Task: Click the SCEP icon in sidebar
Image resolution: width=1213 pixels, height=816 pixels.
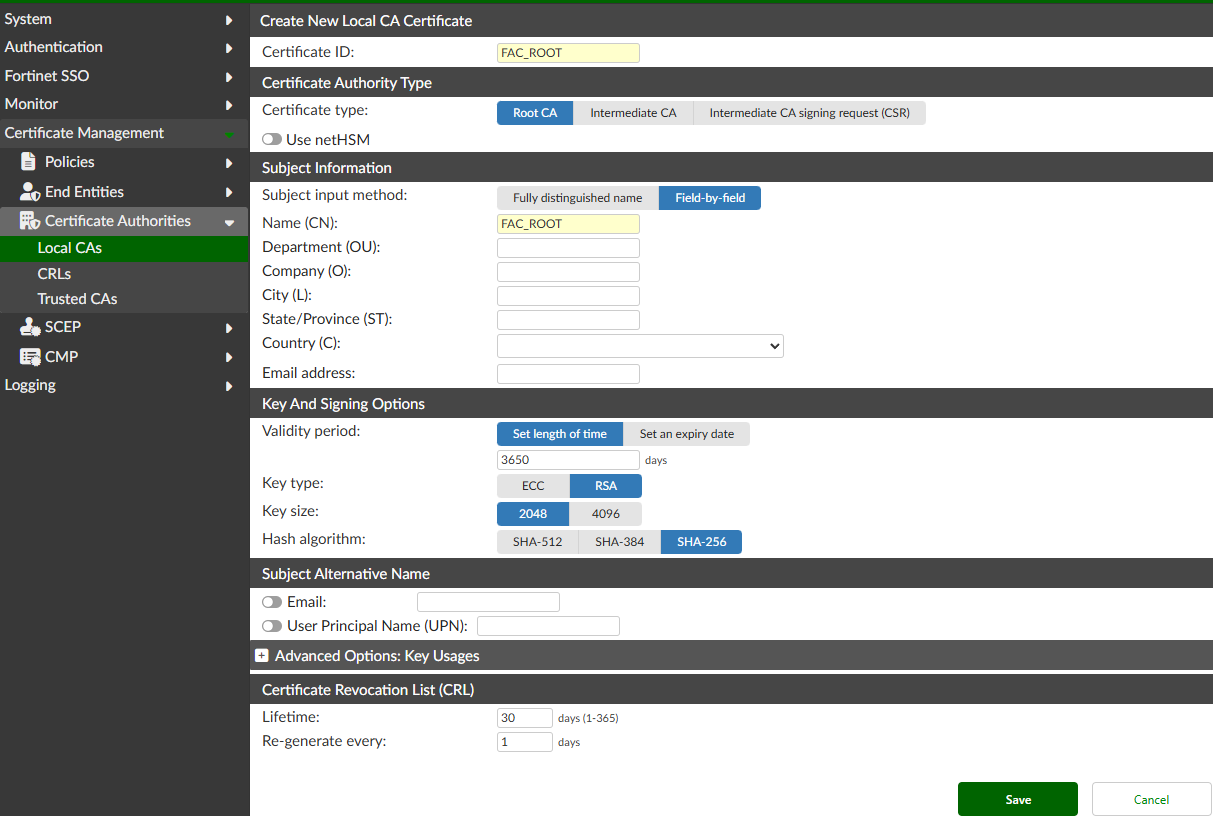Action: coord(29,327)
